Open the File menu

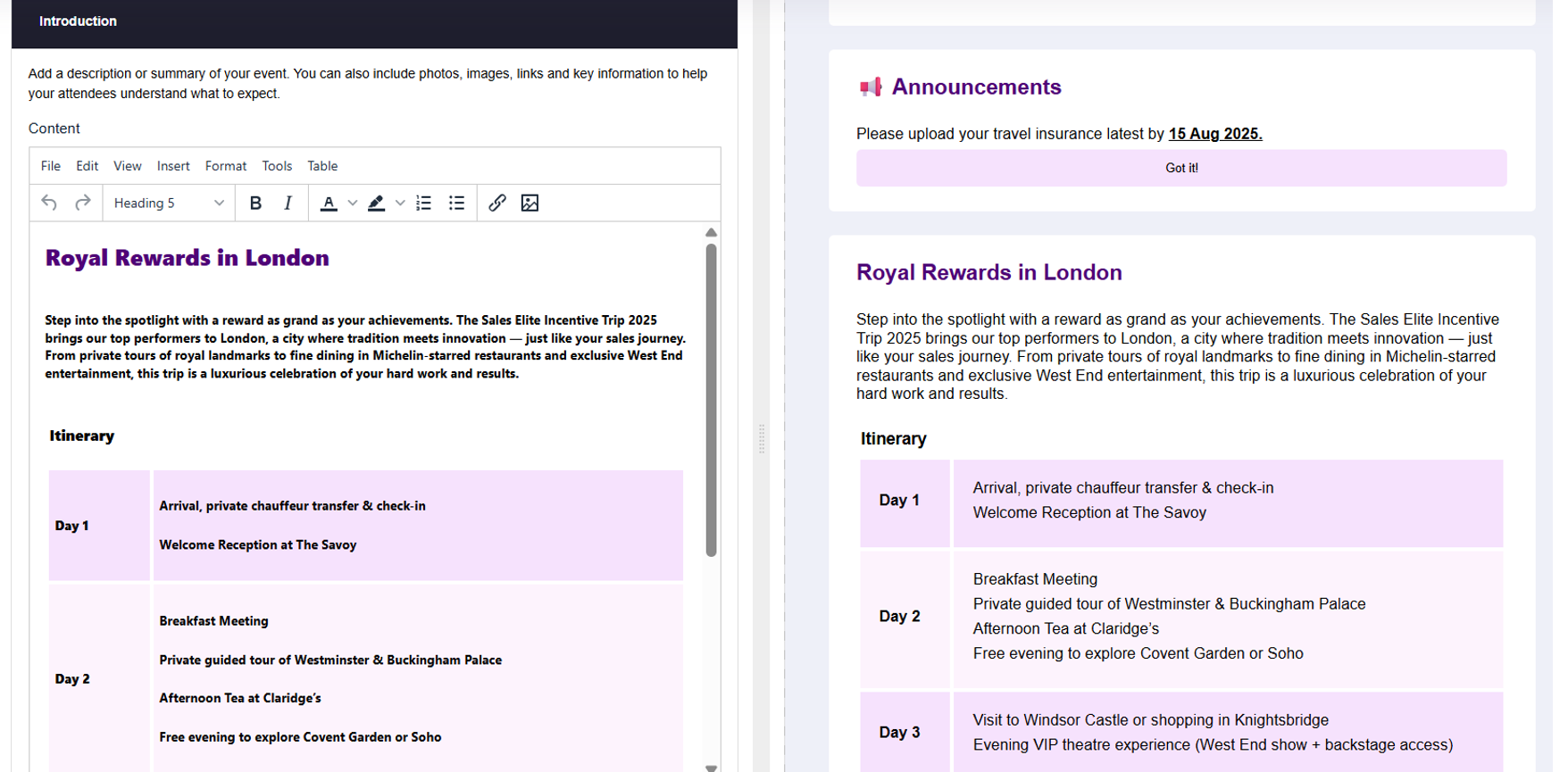51,166
